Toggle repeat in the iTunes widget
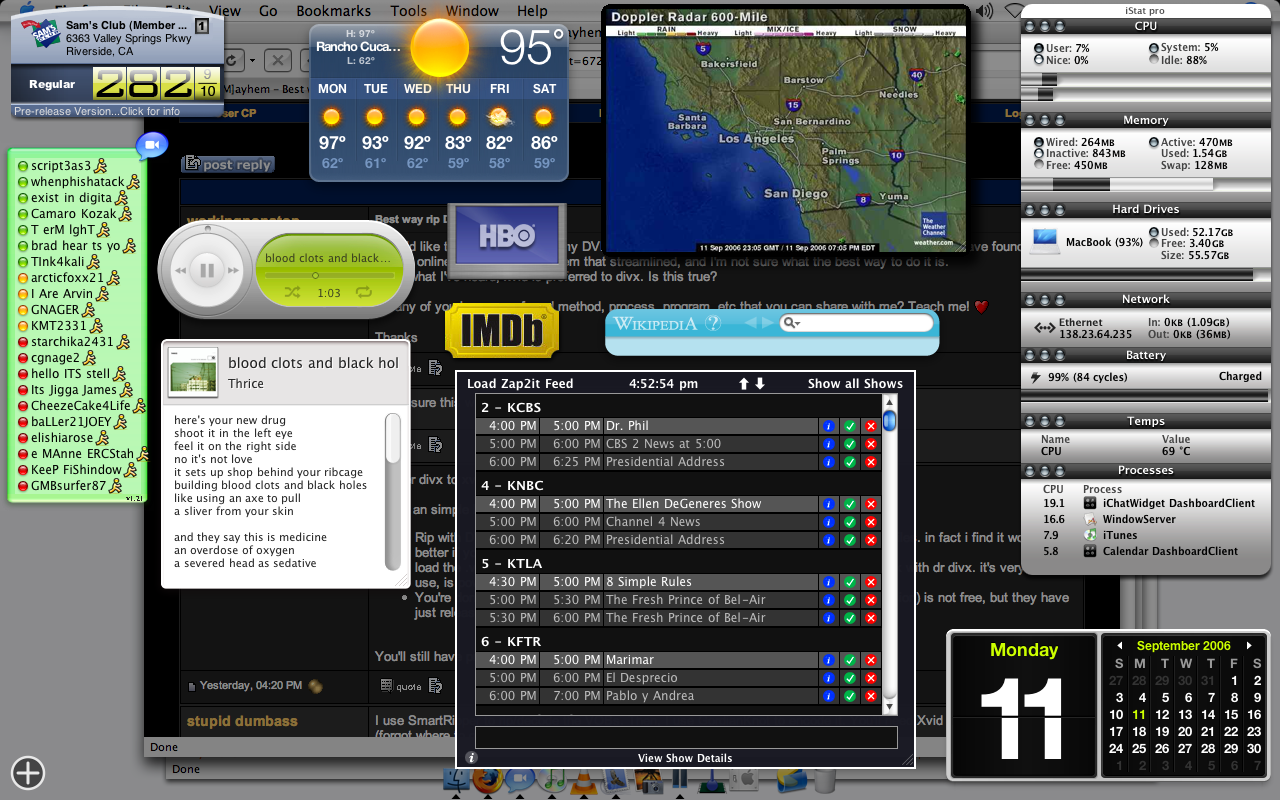Image resolution: width=1280 pixels, height=800 pixels. (x=364, y=292)
